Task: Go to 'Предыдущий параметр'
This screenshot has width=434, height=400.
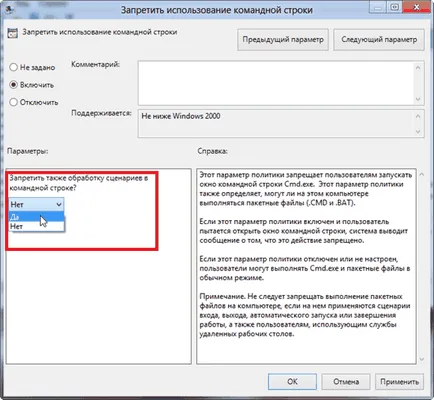Action: 283,40
